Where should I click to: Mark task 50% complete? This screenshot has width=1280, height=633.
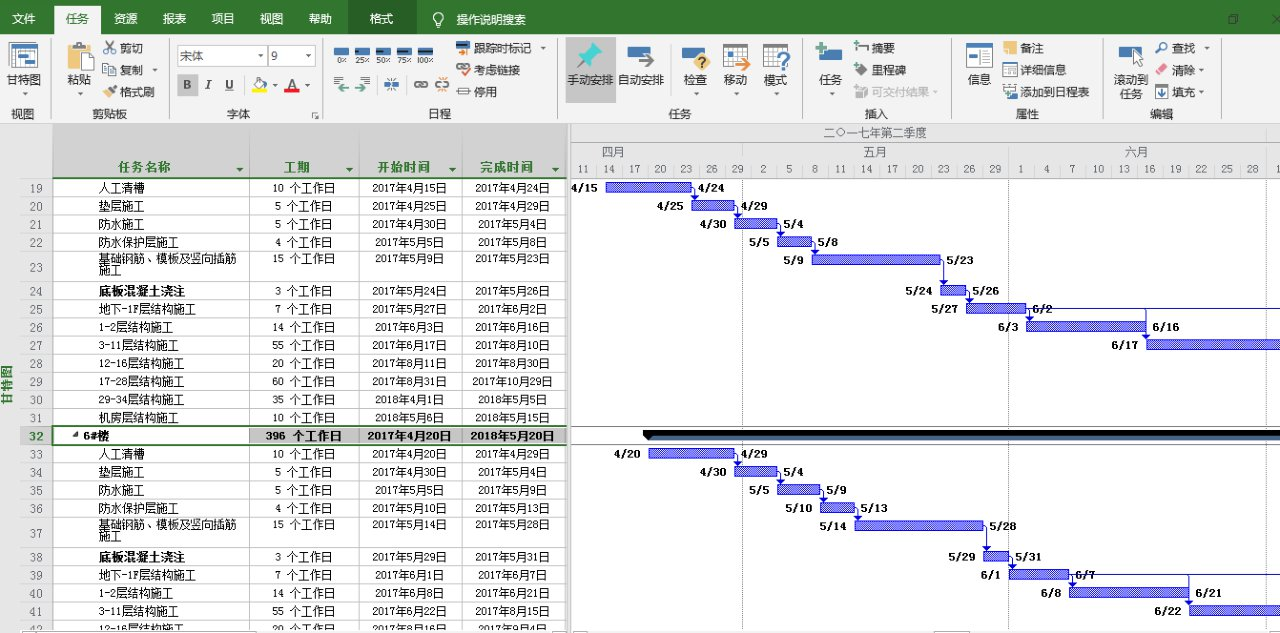coord(383,55)
